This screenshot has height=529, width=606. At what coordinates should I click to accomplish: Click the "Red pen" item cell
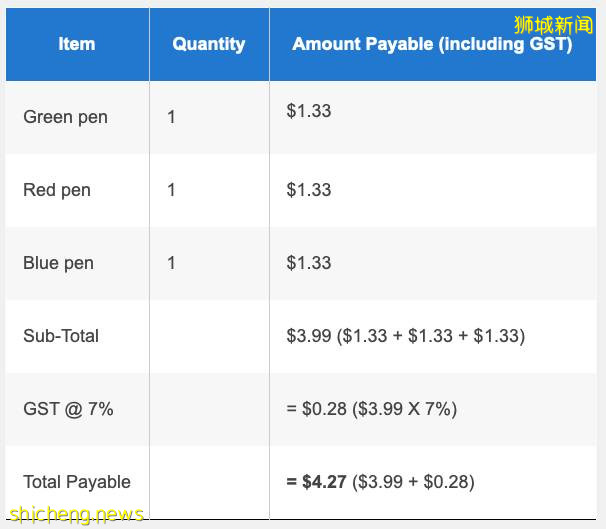point(57,190)
